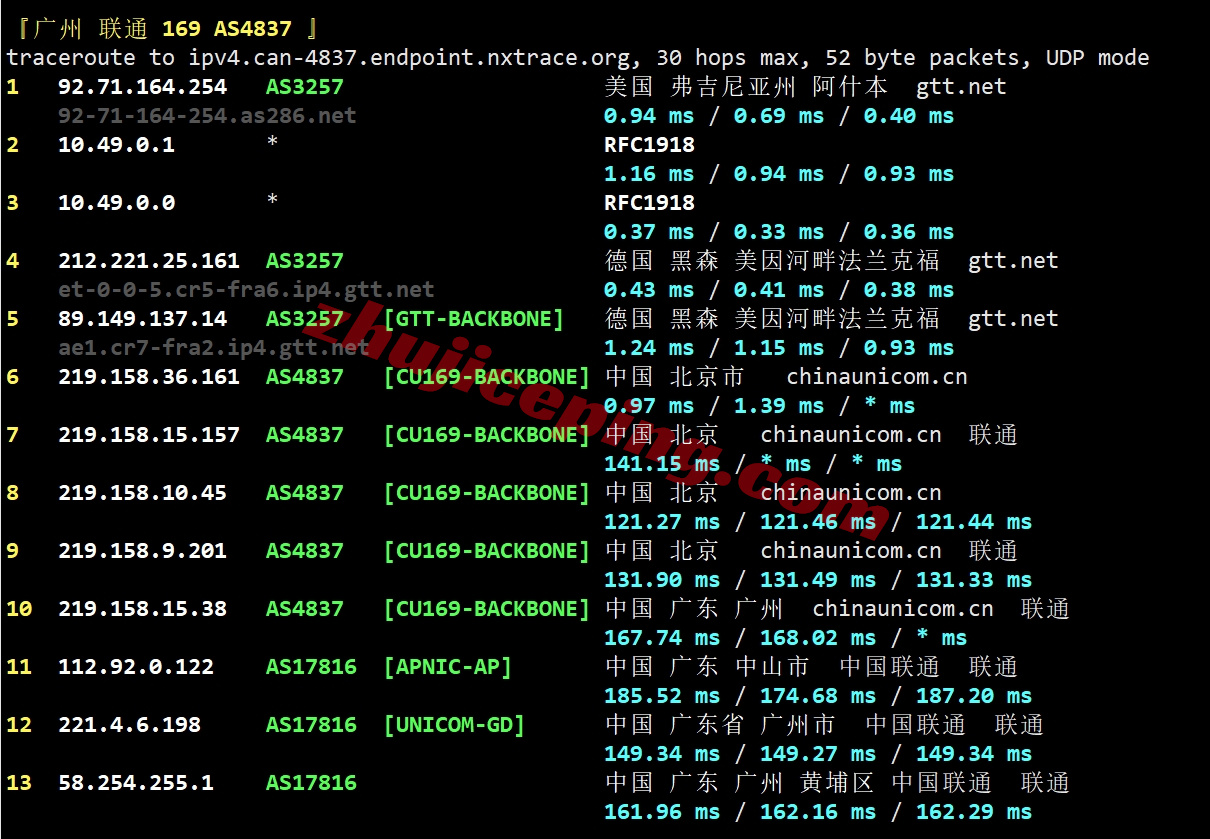
Task: Select hop 8 IP address 219.158.10.45
Action: click(142, 493)
